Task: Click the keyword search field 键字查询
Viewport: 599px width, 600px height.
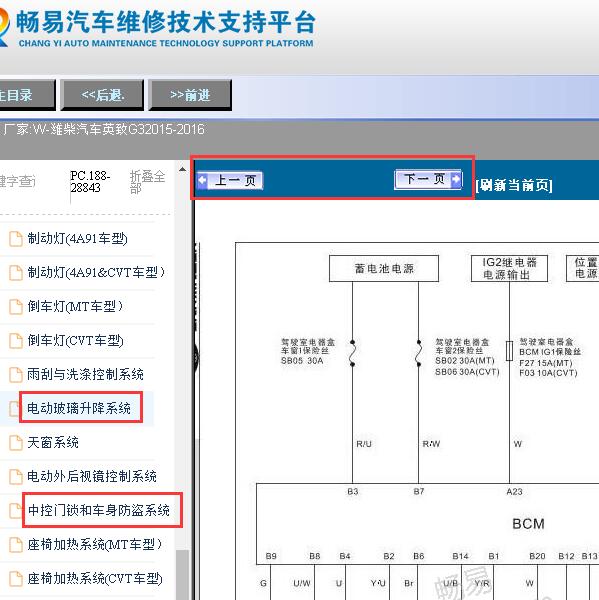Action: pyautogui.click(x=17, y=181)
